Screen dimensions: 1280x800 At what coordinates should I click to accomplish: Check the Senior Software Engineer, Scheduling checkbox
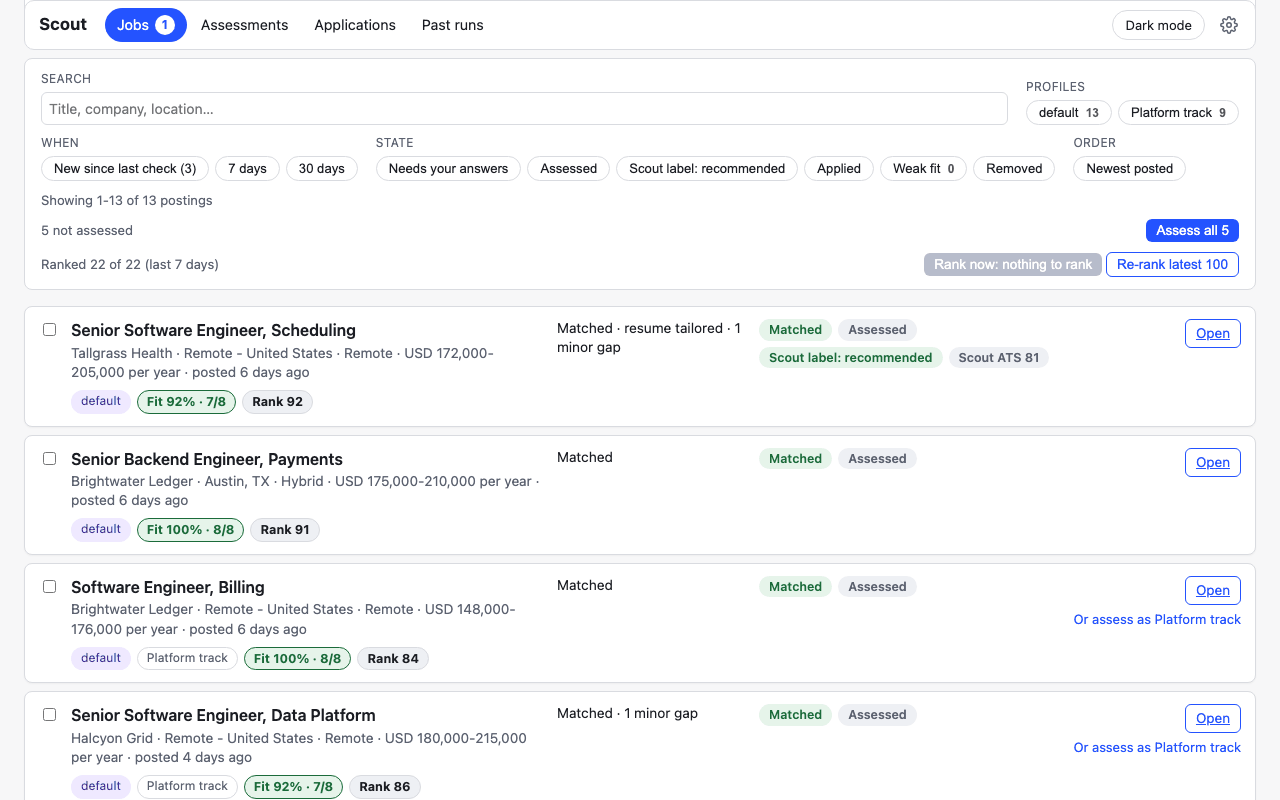tap(49, 329)
